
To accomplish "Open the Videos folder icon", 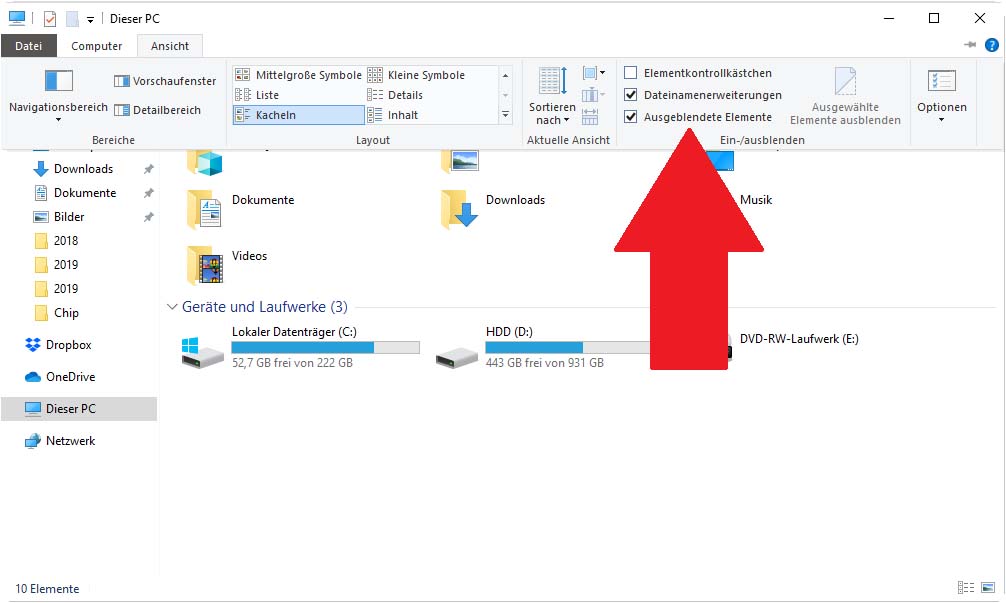I will tap(204, 265).
